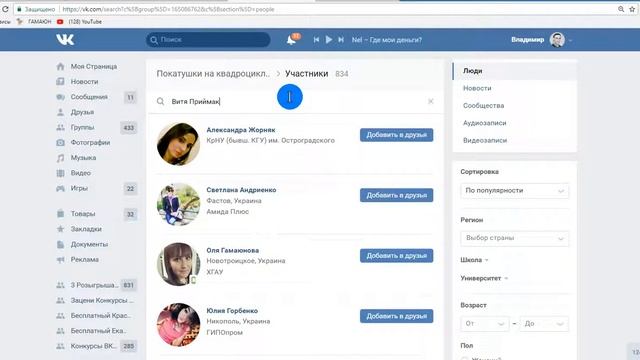
Task: Click the Друзья sidebar icon
Action: pyautogui.click(x=60, y=112)
